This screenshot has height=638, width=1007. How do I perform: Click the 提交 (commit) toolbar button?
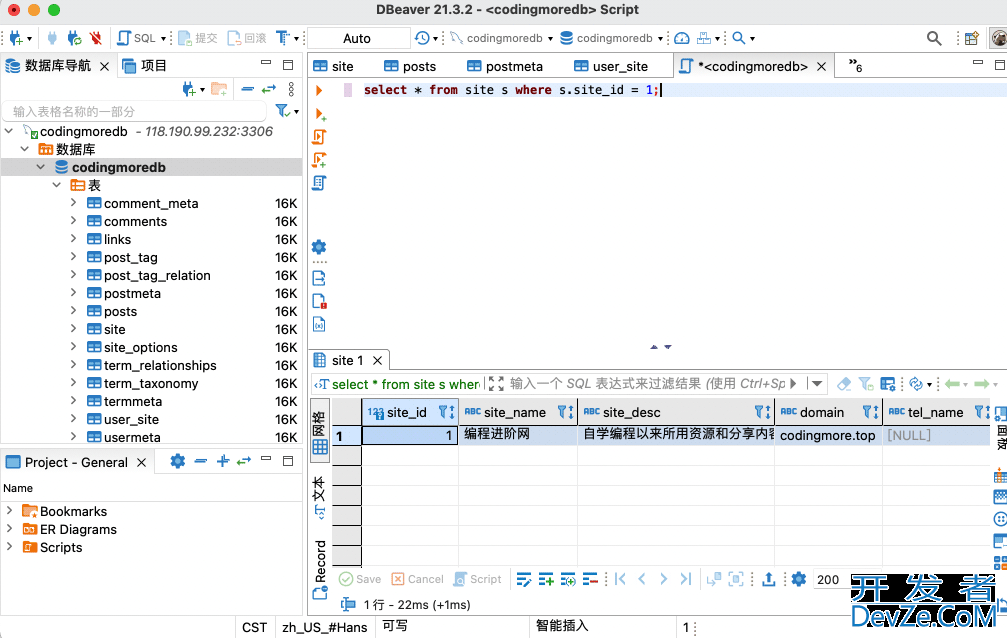[x=198, y=38]
